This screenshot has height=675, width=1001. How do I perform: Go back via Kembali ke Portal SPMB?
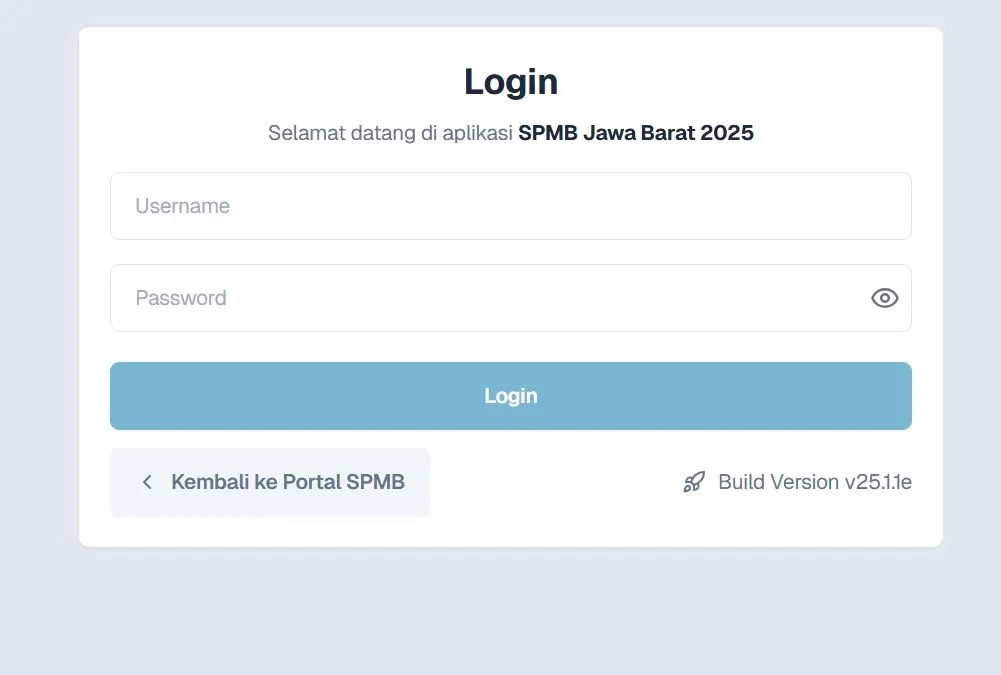click(270, 482)
